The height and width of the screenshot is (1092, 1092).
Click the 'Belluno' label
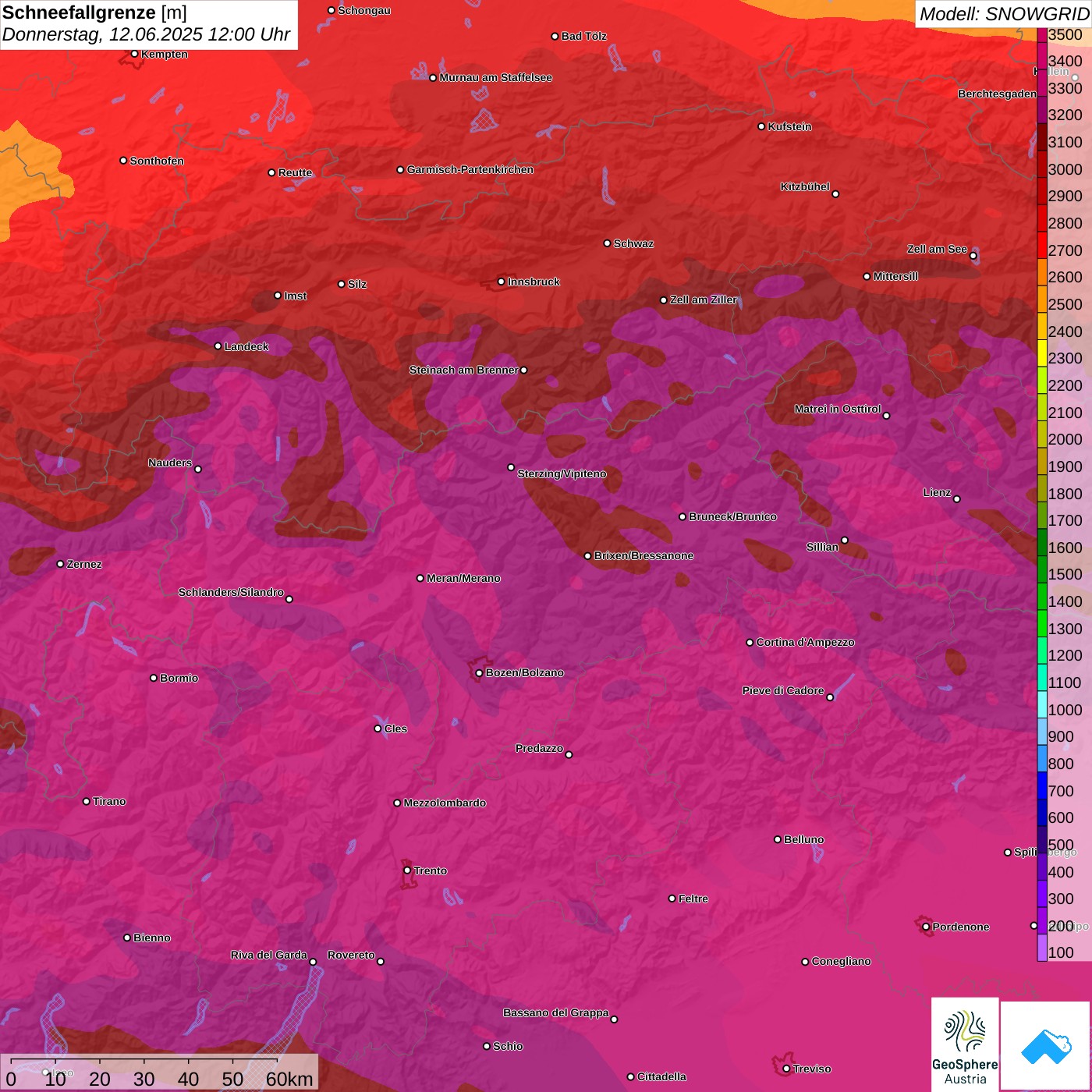[x=803, y=839]
